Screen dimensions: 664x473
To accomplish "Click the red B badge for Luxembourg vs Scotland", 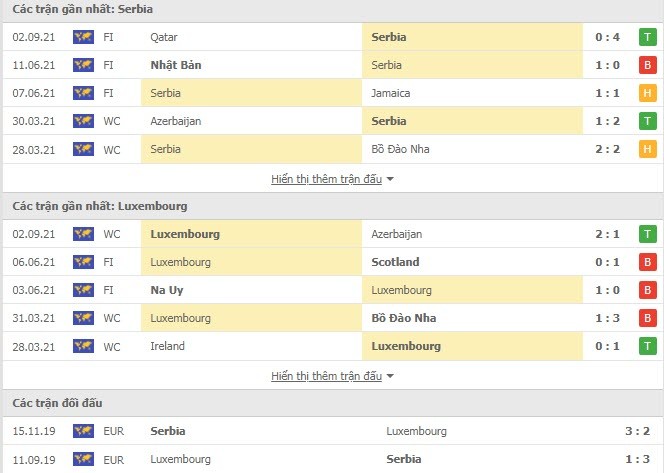I will click(647, 262).
